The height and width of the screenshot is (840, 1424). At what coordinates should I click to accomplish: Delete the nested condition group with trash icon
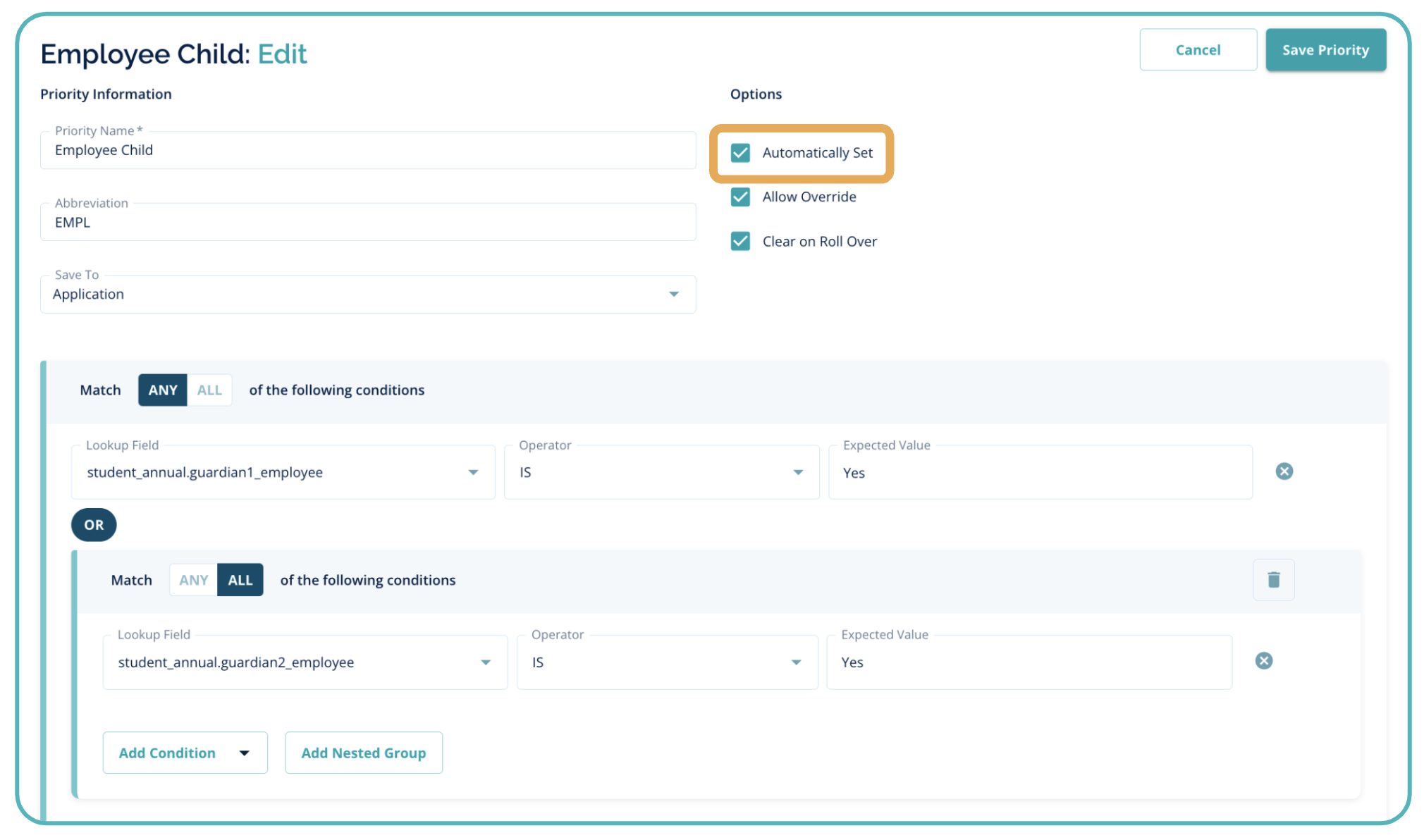point(1273,579)
